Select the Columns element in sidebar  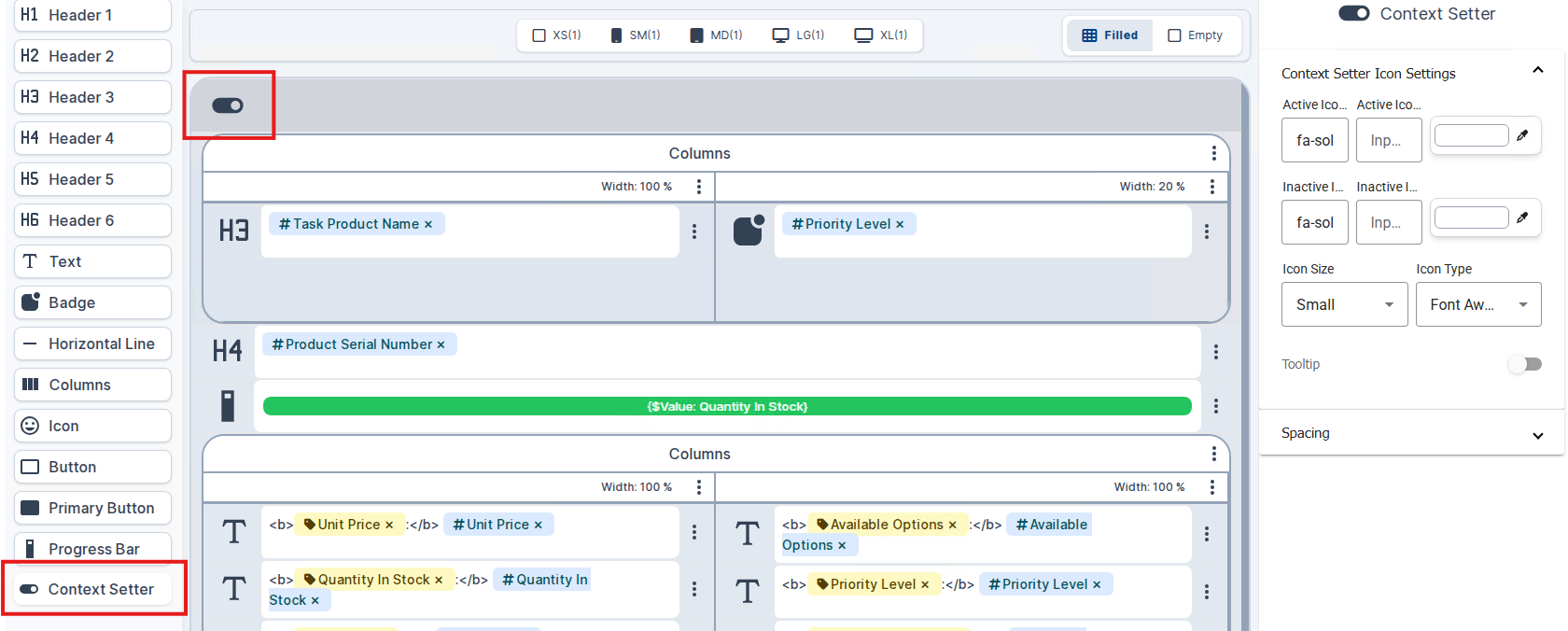tap(92, 385)
